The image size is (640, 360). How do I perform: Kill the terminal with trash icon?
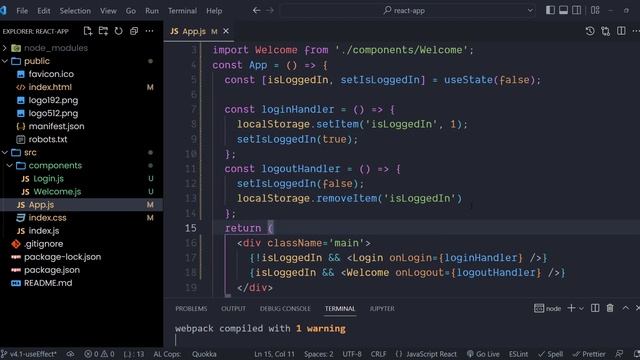pyautogui.click(x=610, y=308)
